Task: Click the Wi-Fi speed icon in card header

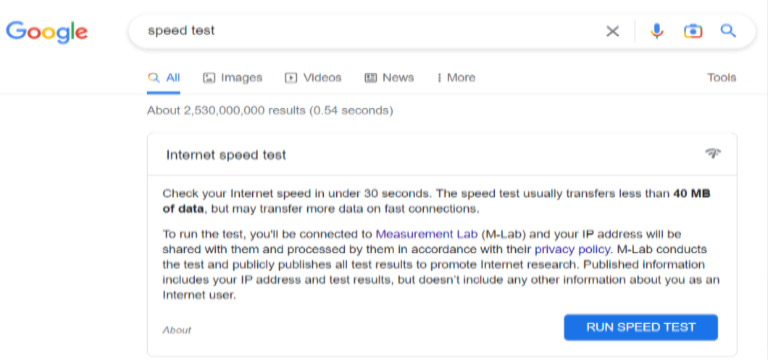Action: 713,154
